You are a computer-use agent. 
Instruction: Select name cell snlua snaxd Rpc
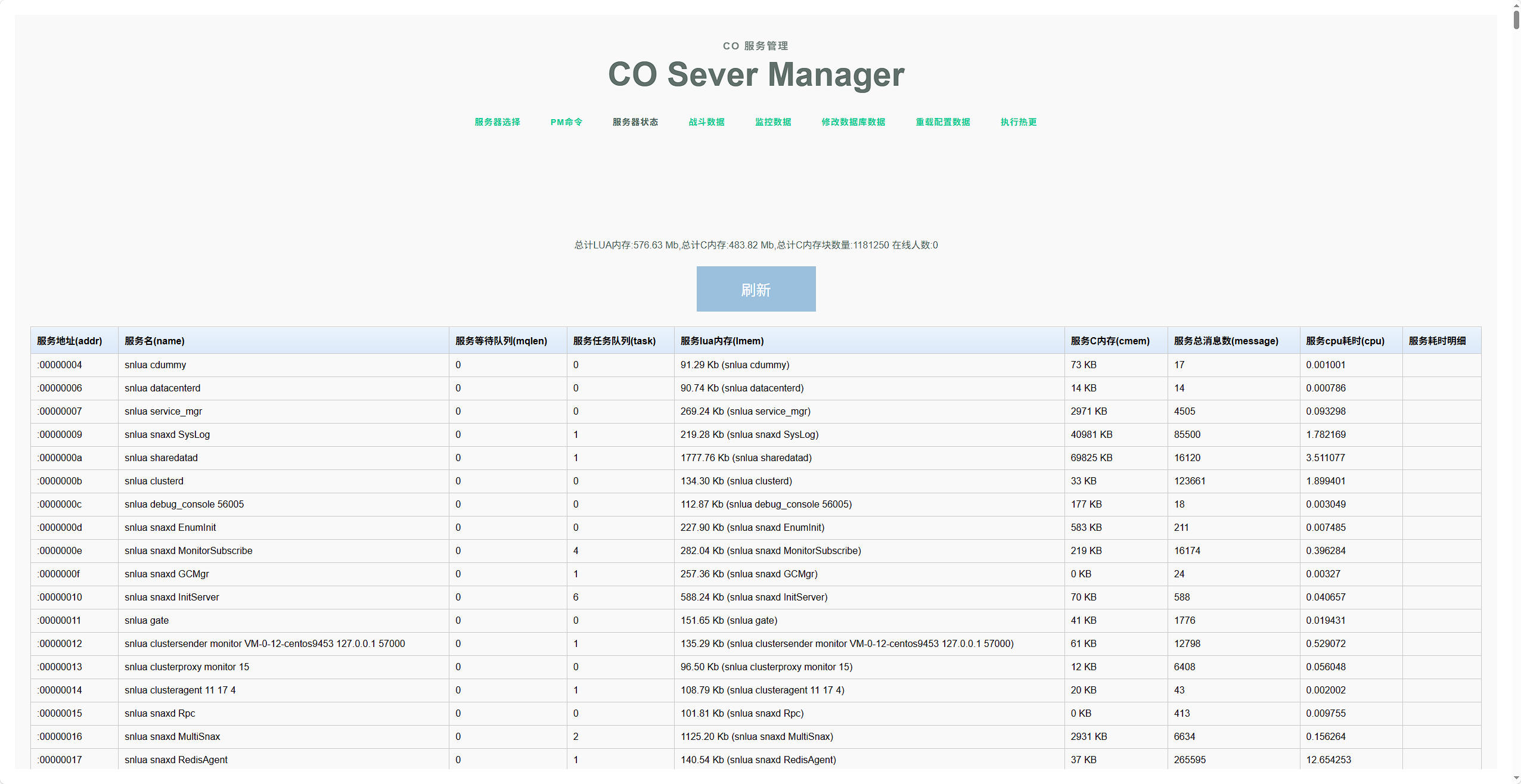point(283,714)
